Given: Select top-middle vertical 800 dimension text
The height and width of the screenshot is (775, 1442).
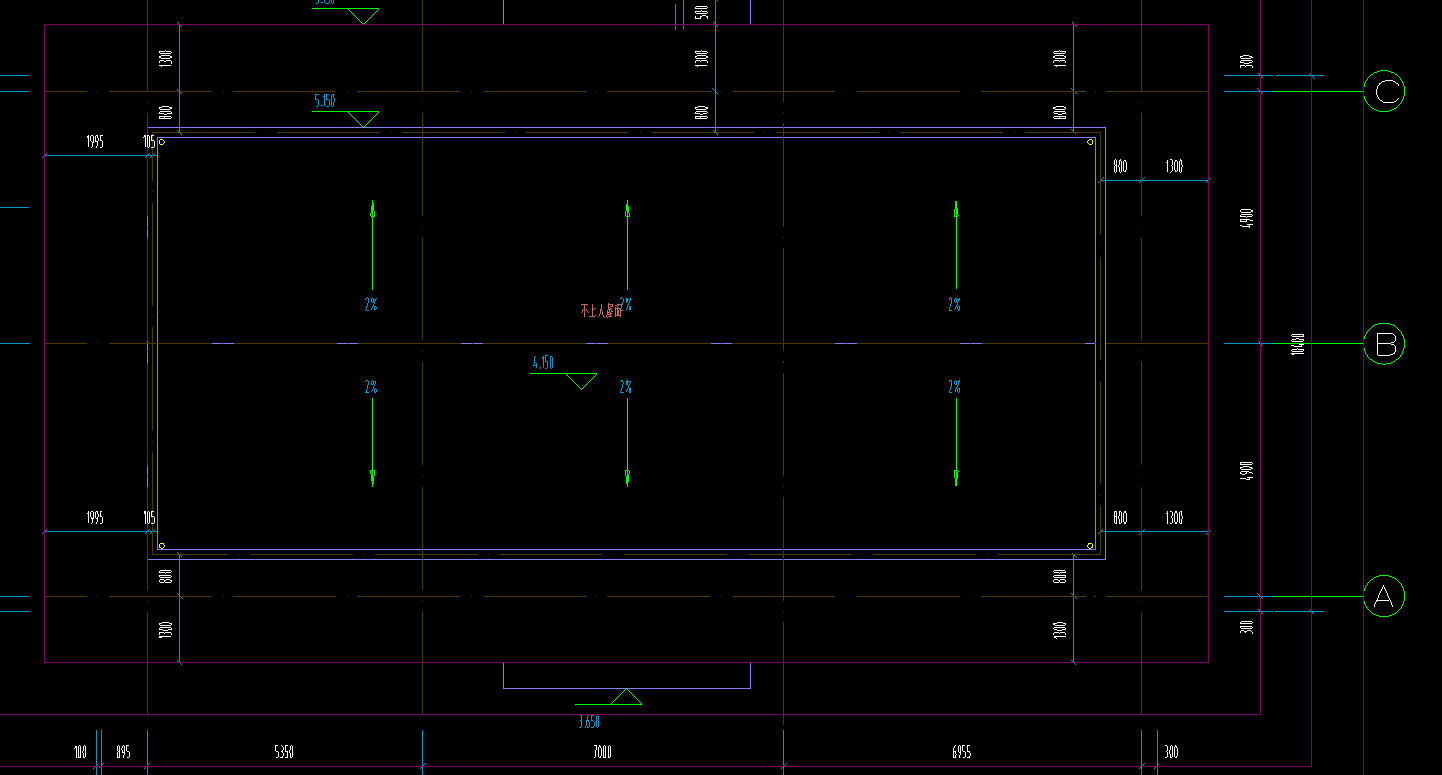Looking at the screenshot, I should coord(701,113).
